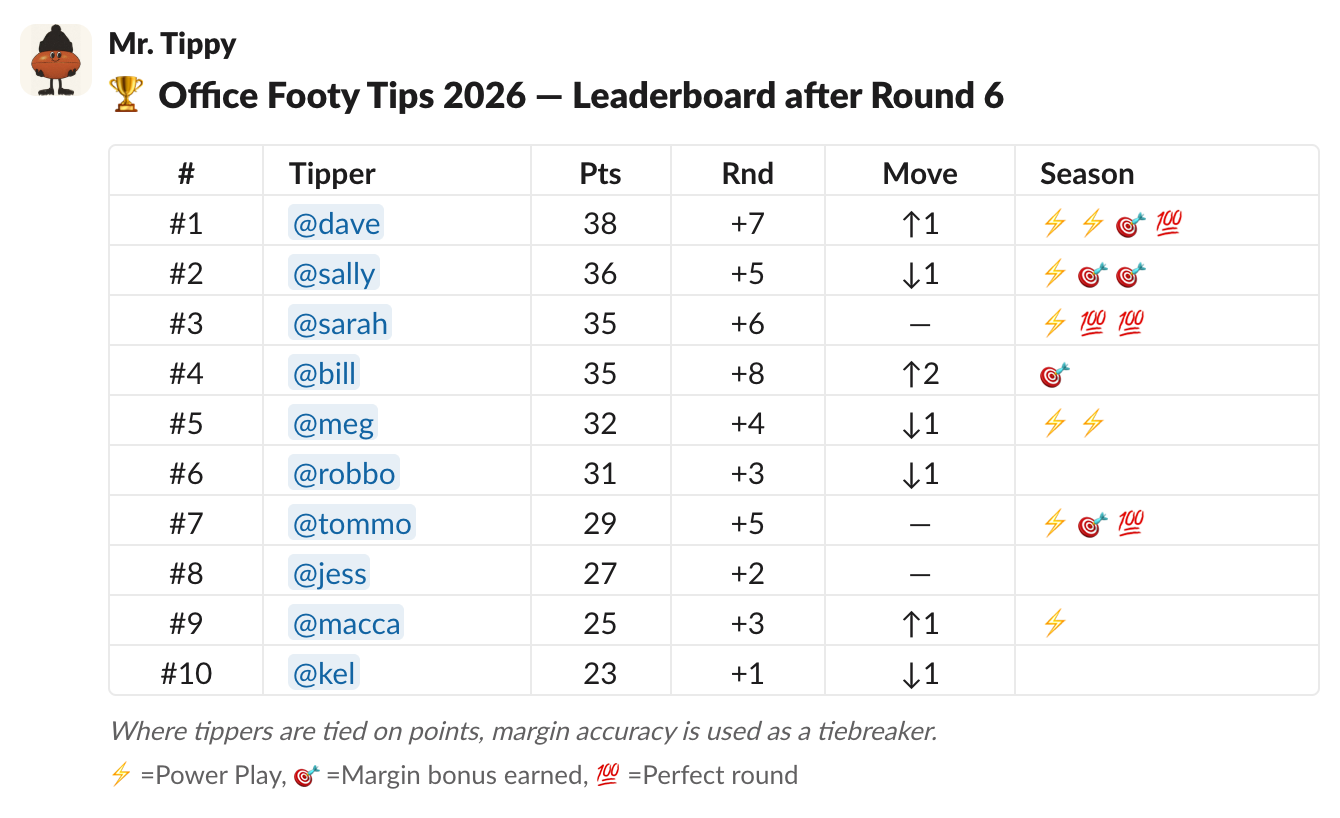This screenshot has height=818, width=1340.
Task: Select the lightning emoji on @macca's row
Action: coord(1052,622)
